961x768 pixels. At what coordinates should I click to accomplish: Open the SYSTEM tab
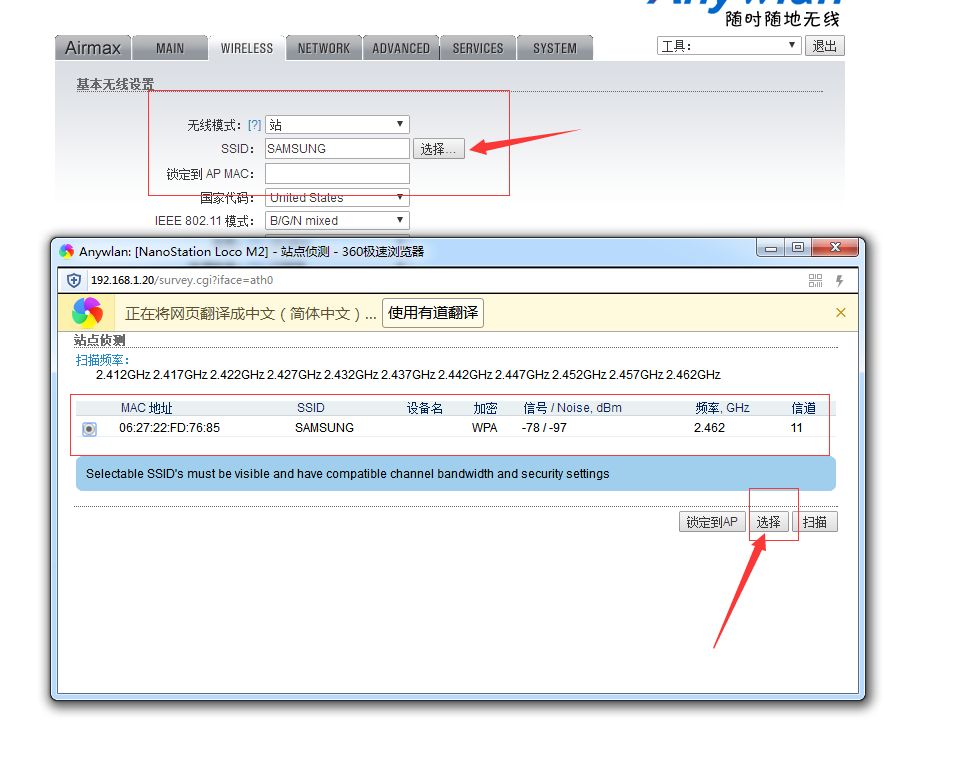point(555,48)
